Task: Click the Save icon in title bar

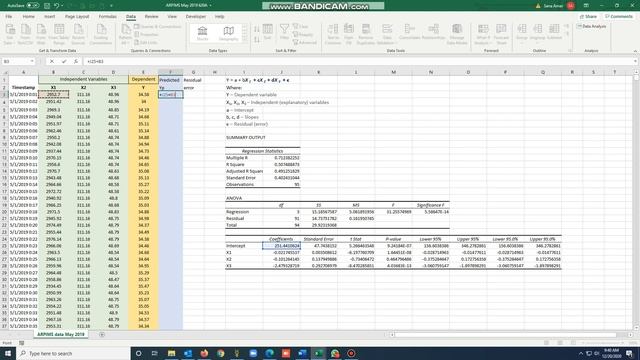Action: (47, 6)
